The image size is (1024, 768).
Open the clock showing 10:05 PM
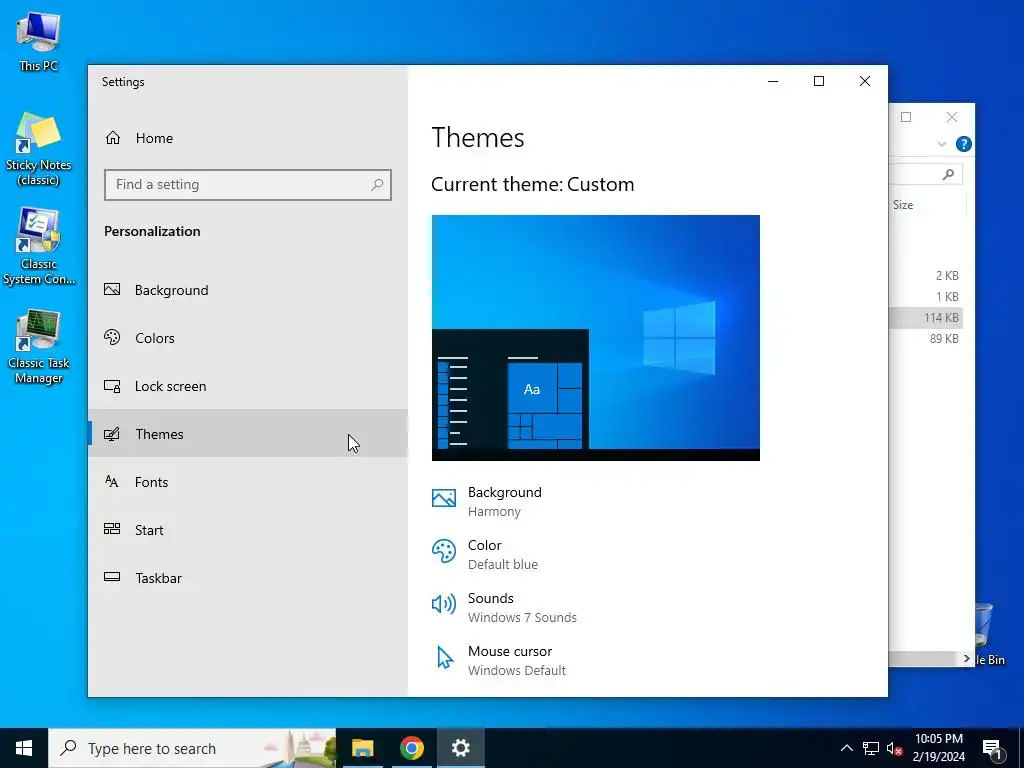(938, 748)
